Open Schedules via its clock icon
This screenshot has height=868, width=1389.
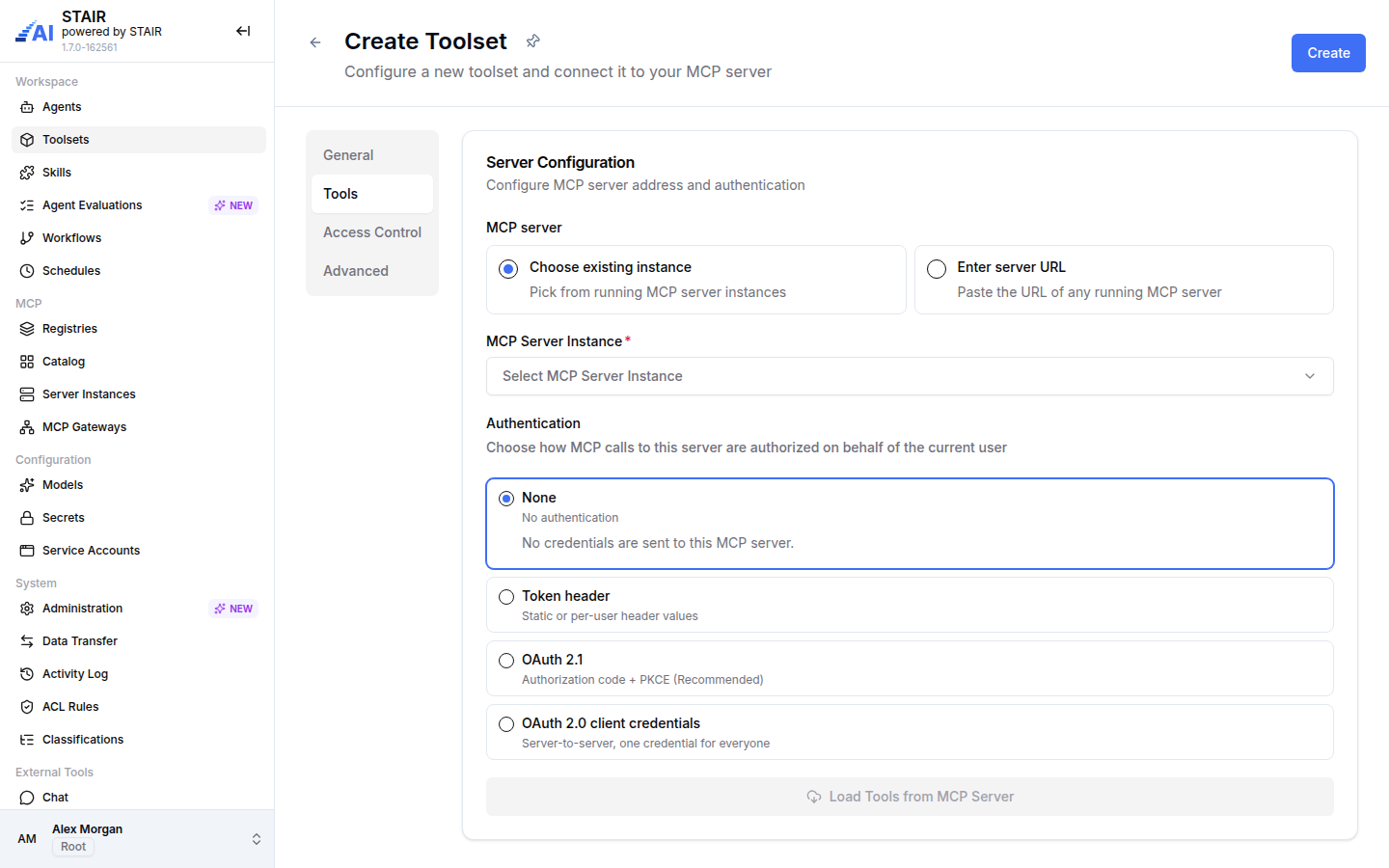27,271
